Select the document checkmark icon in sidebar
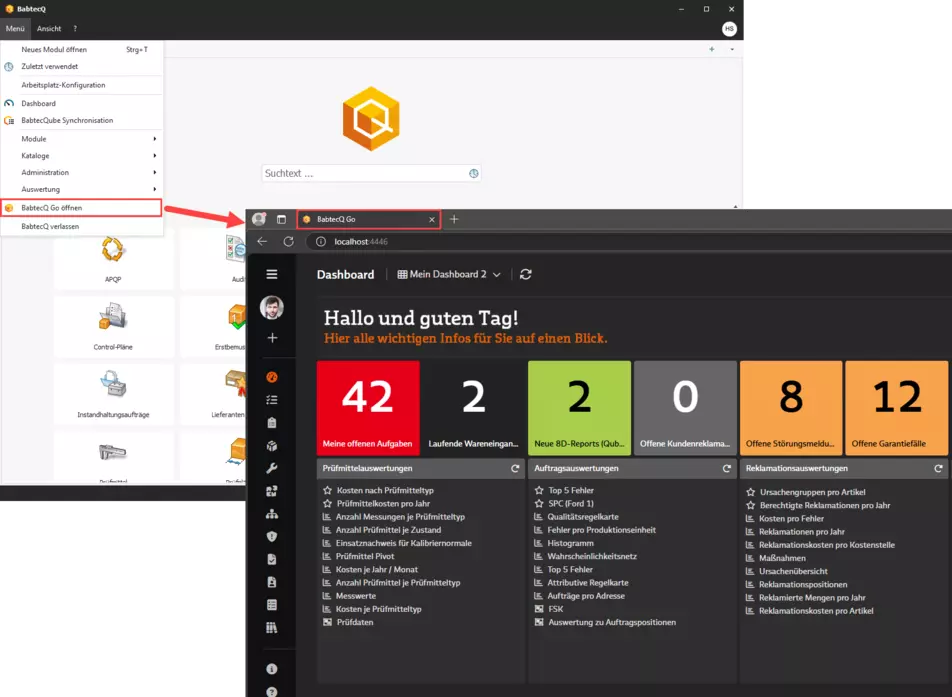The image size is (952, 697). coord(272,559)
